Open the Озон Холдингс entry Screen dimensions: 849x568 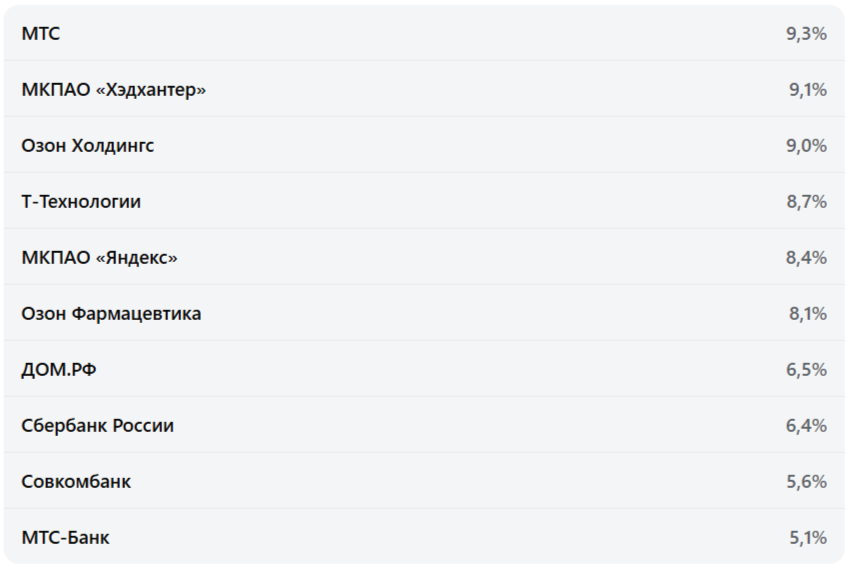pyautogui.click(x=87, y=146)
